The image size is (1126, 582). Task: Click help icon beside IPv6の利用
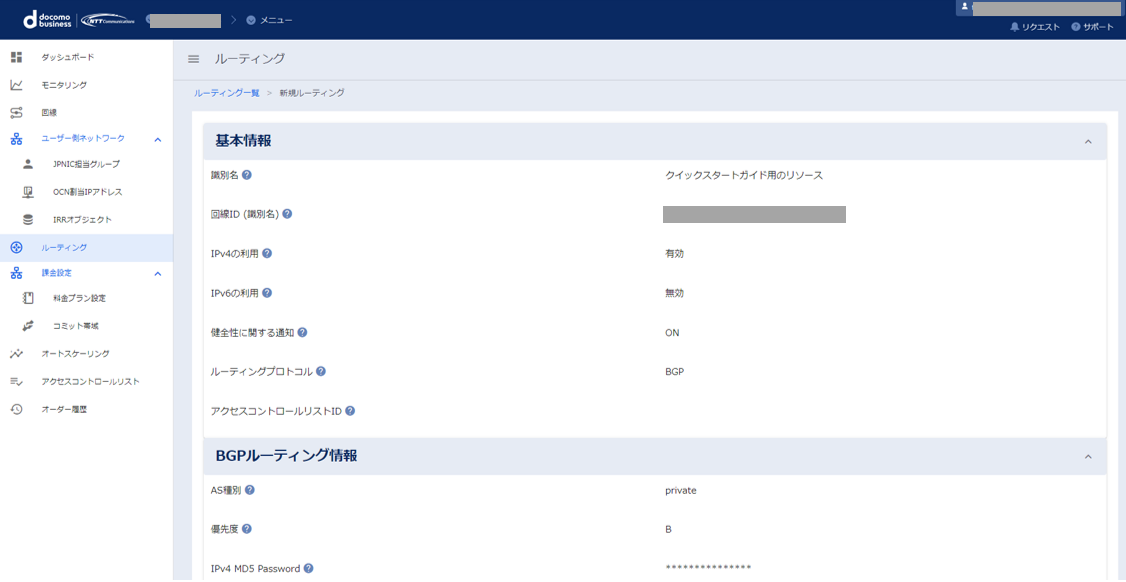pos(266,293)
